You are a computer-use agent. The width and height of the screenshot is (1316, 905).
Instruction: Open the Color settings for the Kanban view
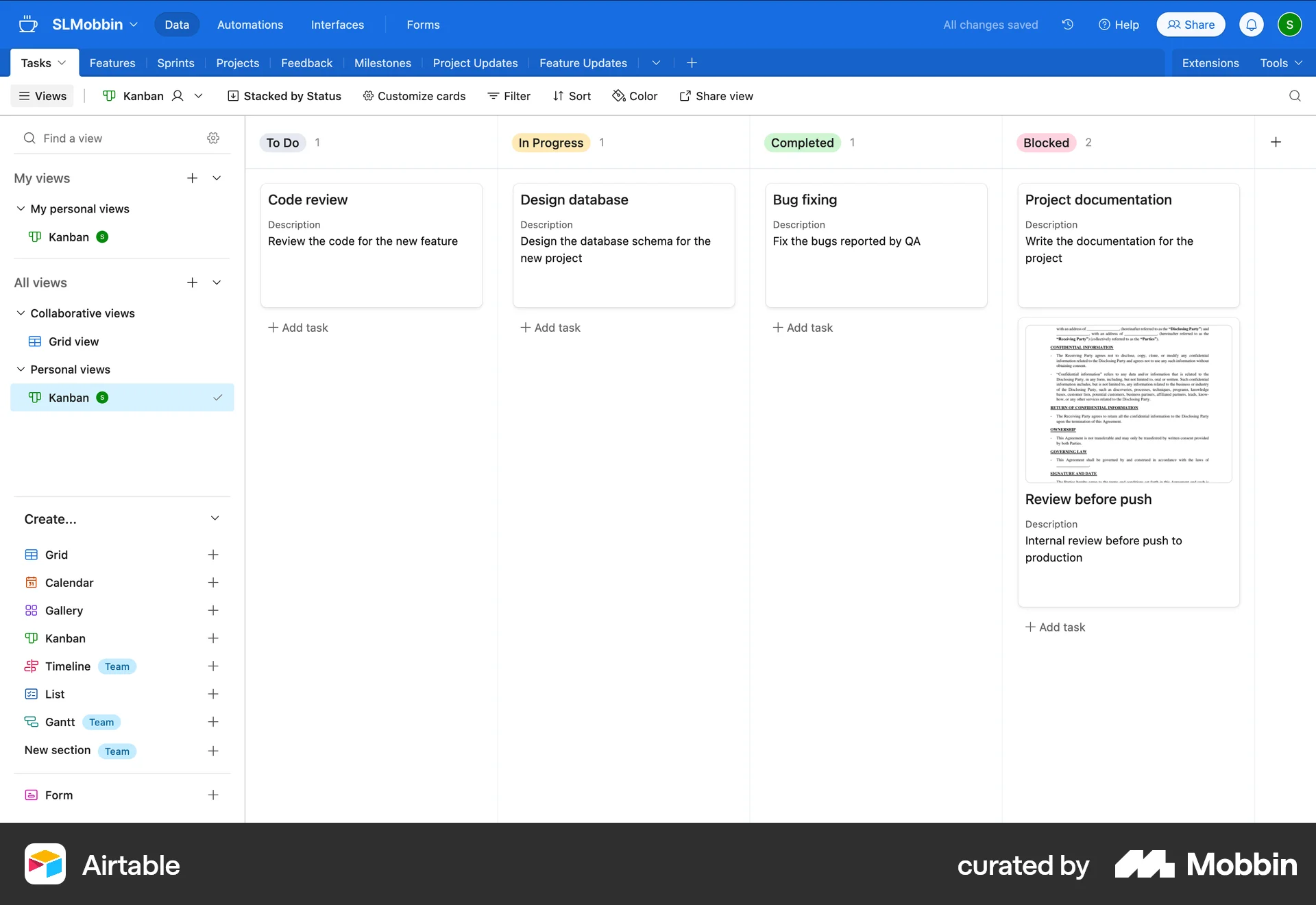[x=635, y=96]
